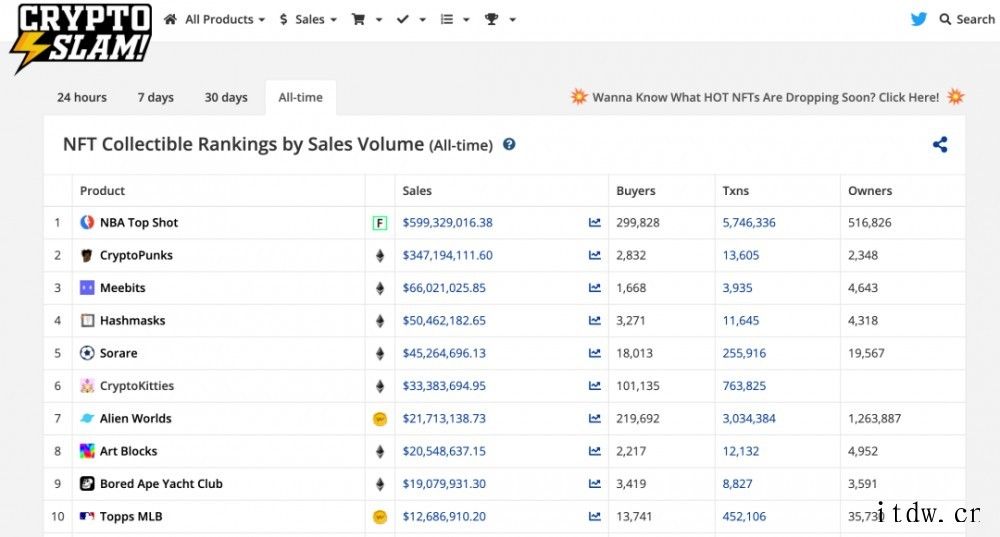
Task: Expand the Sales dropdown menu
Action: point(308,20)
